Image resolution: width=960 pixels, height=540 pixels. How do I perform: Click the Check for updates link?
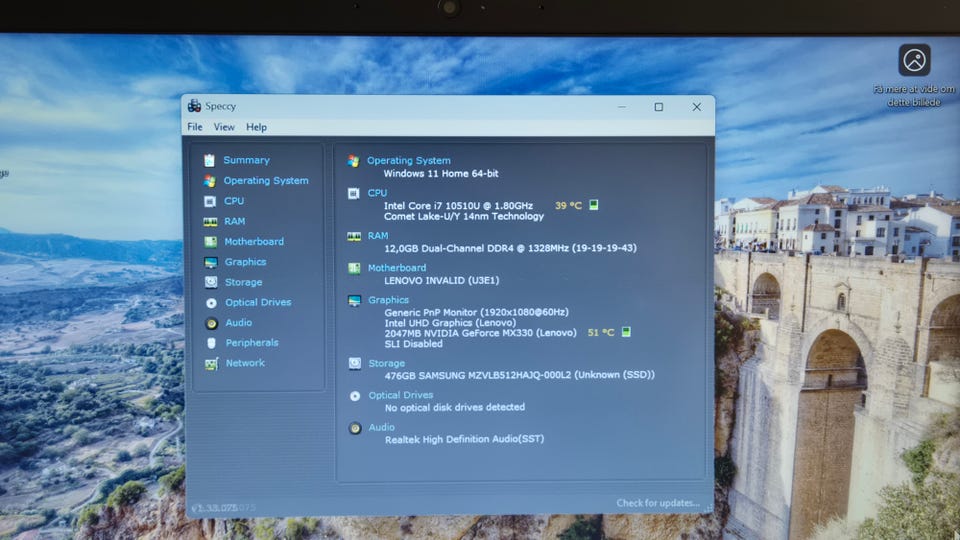(658, 503)
